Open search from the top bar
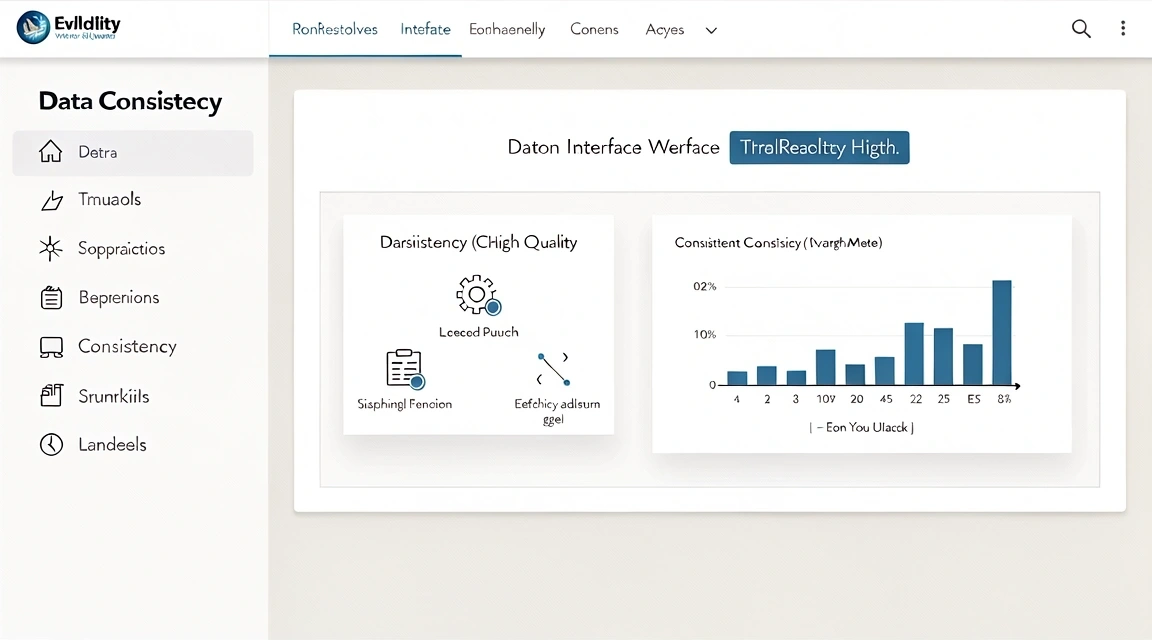This screenshot has width=1152, height=640. tap(1081, 29)
